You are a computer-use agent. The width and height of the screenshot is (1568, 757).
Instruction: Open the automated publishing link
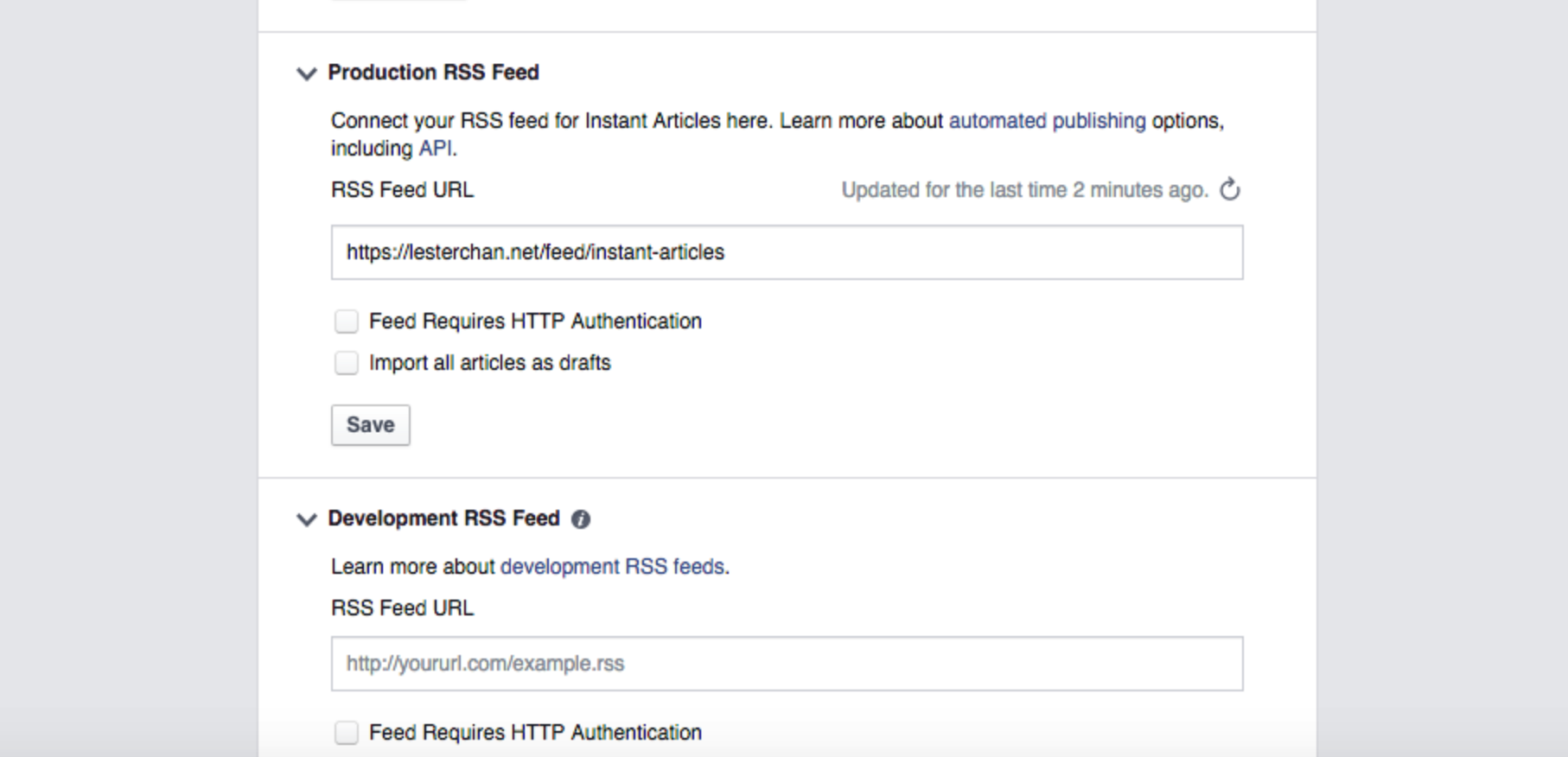(1047, 121)
